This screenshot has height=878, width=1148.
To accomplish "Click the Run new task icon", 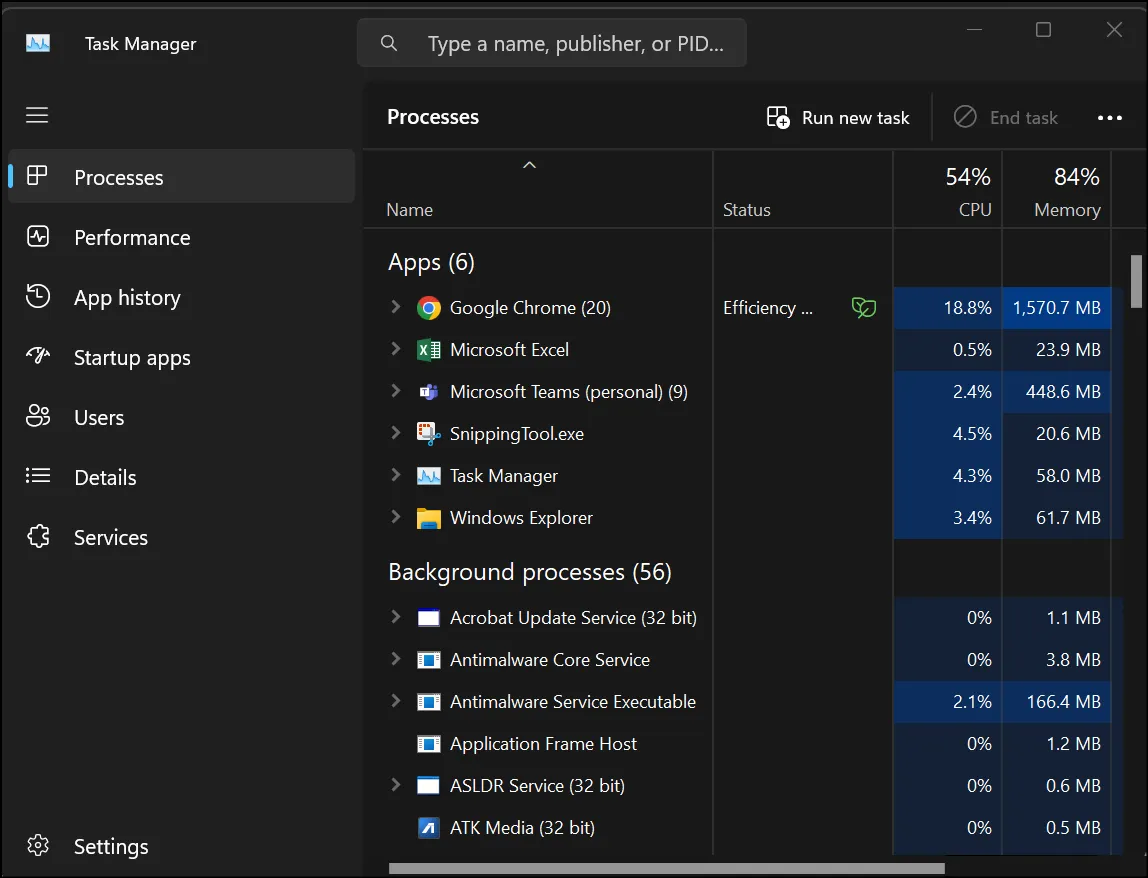I will point(778,117).
